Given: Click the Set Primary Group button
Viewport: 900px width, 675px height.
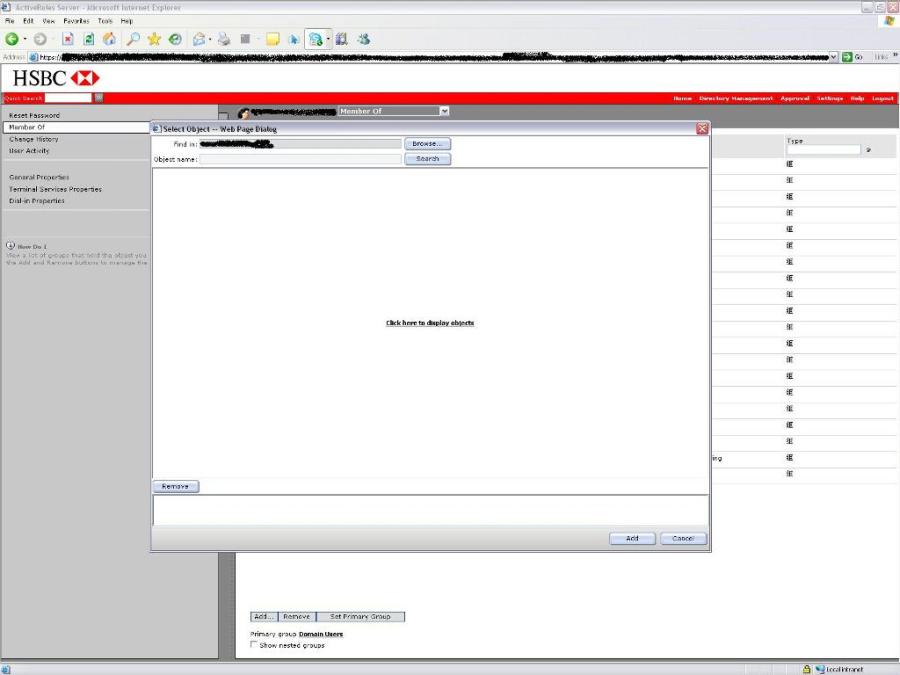Looking at the screenshot, I should (x=360, y=617).
